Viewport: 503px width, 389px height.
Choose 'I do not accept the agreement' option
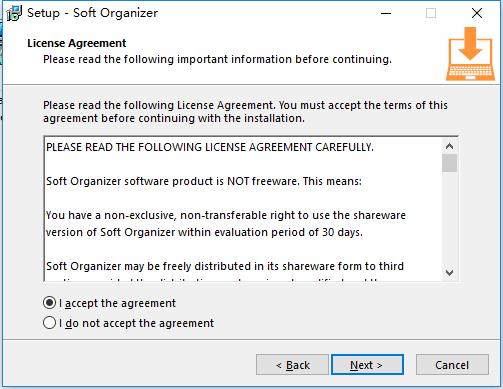coord(49,323)
